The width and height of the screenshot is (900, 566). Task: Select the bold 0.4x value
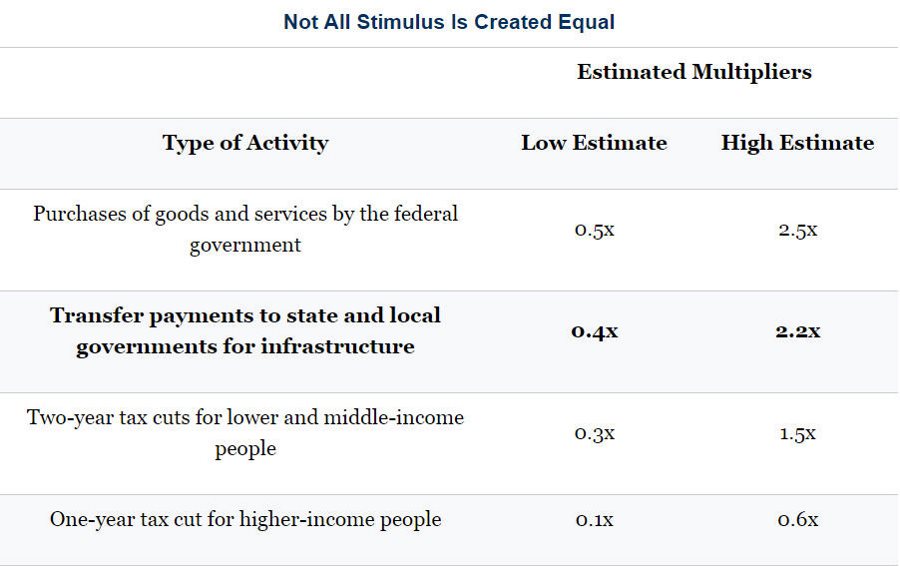[594, 331]
